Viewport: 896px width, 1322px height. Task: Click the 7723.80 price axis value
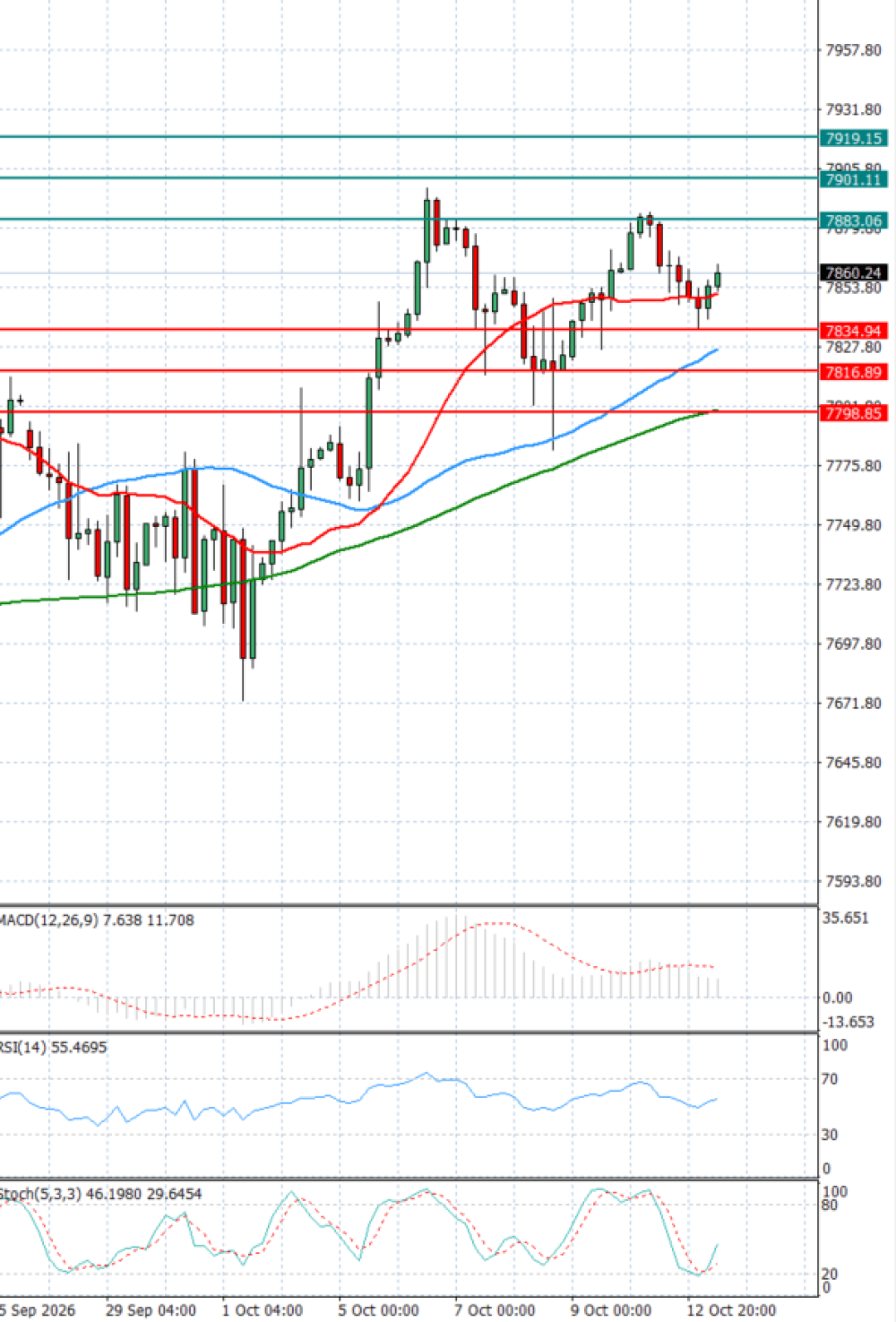(853, 584)
